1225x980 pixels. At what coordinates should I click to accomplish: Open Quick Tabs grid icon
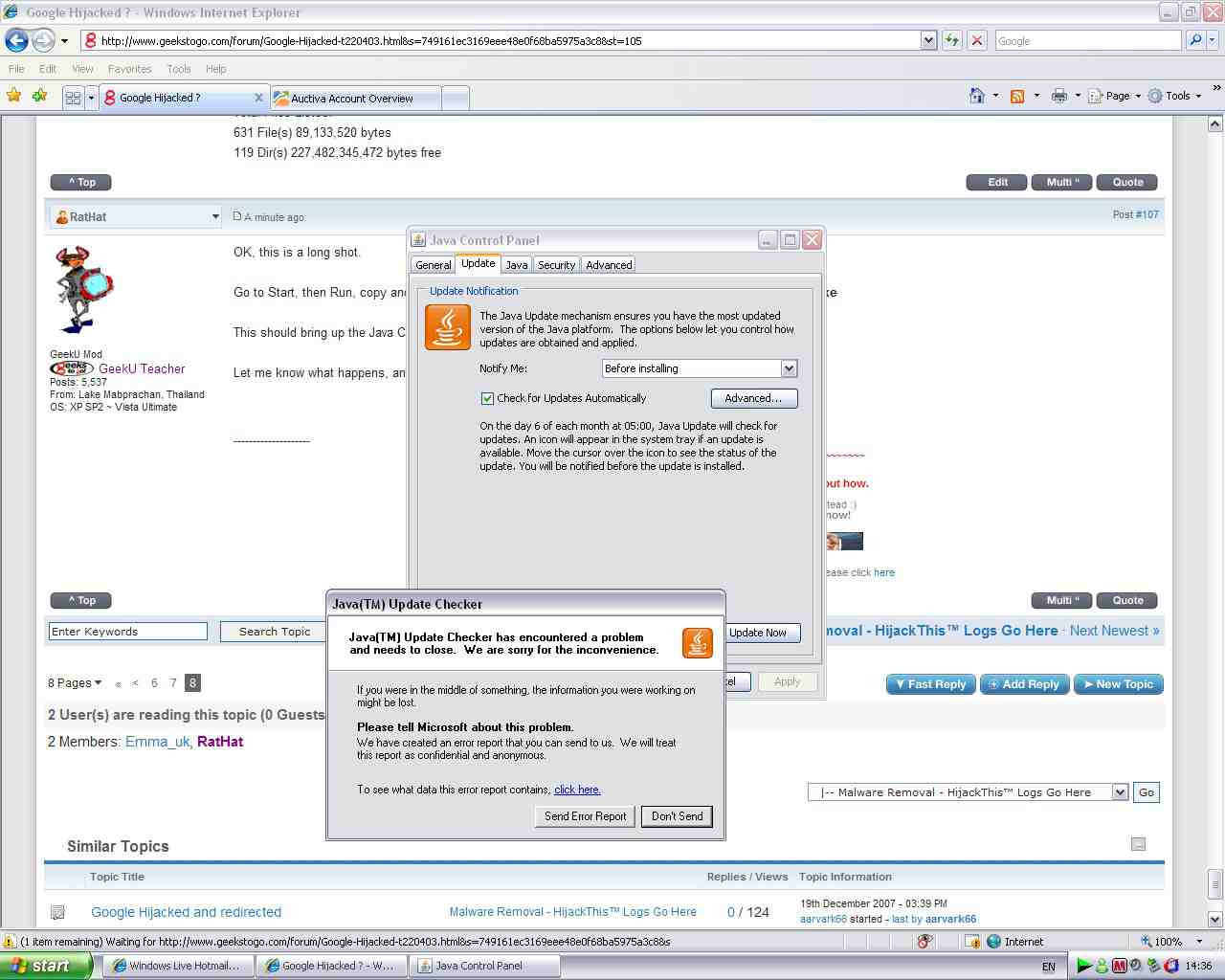pos(73,98)
